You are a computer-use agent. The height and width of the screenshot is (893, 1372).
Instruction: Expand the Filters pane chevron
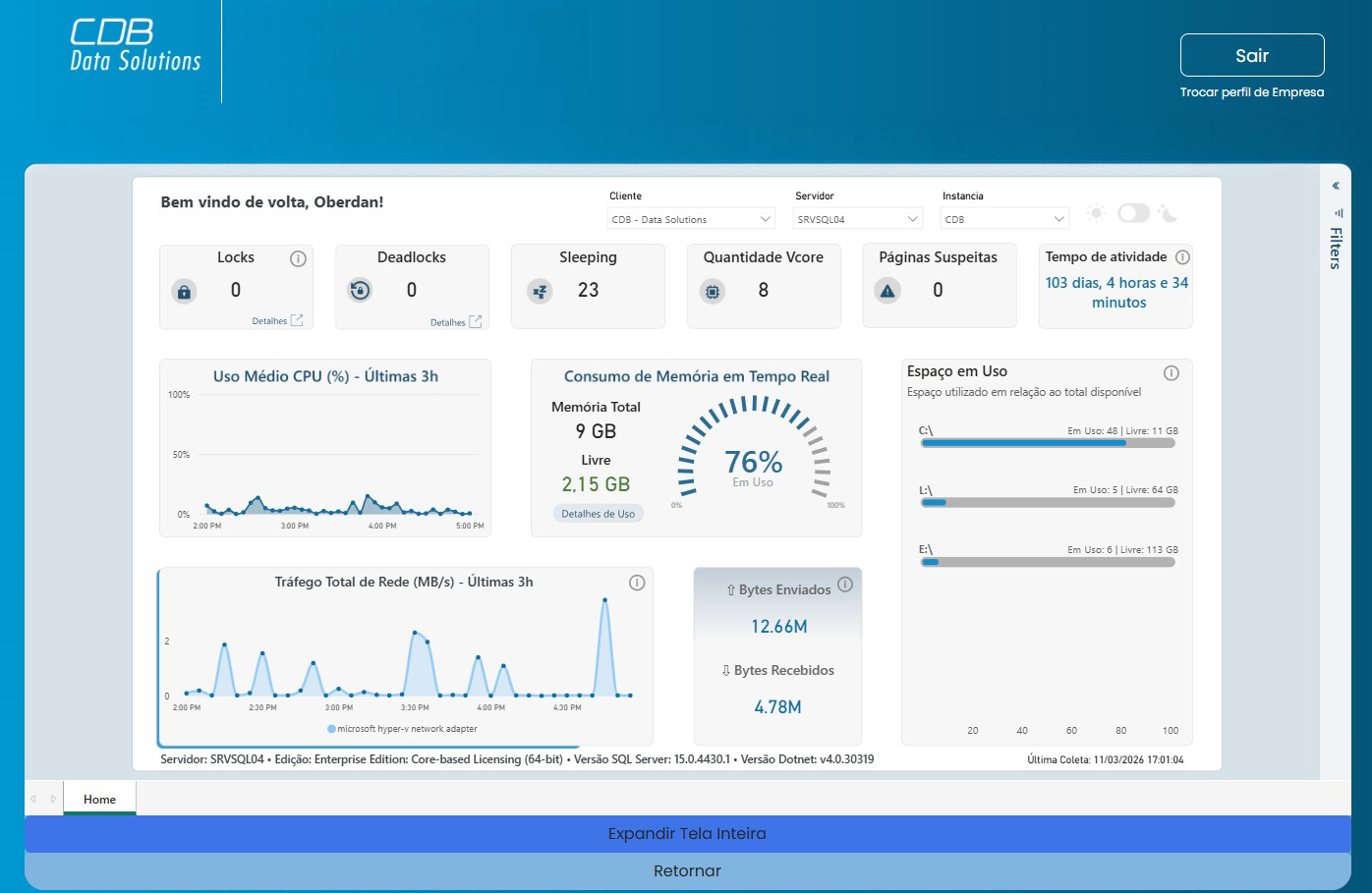(1336, 186)
